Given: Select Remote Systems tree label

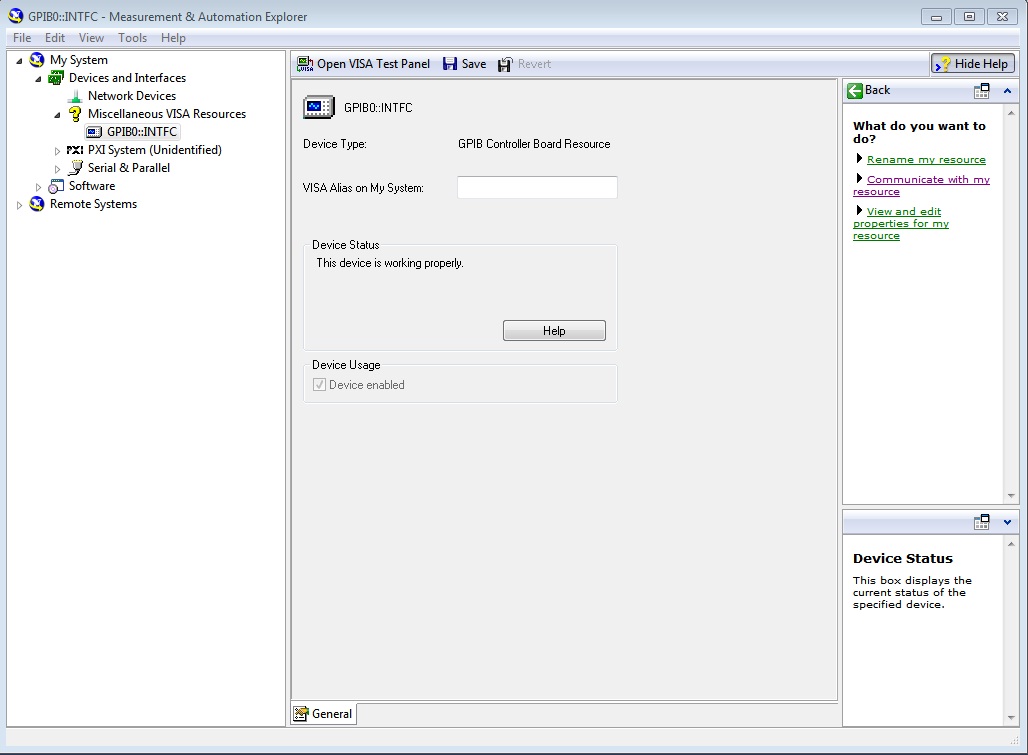Looking at the screenshot, I should 93,204.
